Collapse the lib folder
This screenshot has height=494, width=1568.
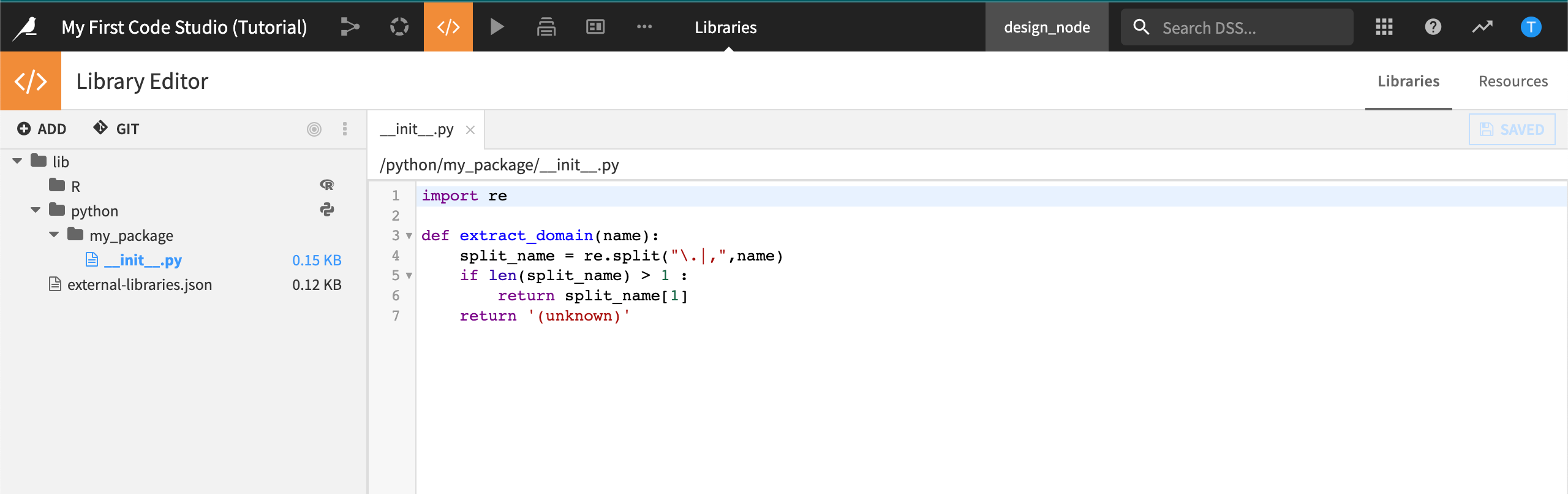tap(17, 161)
